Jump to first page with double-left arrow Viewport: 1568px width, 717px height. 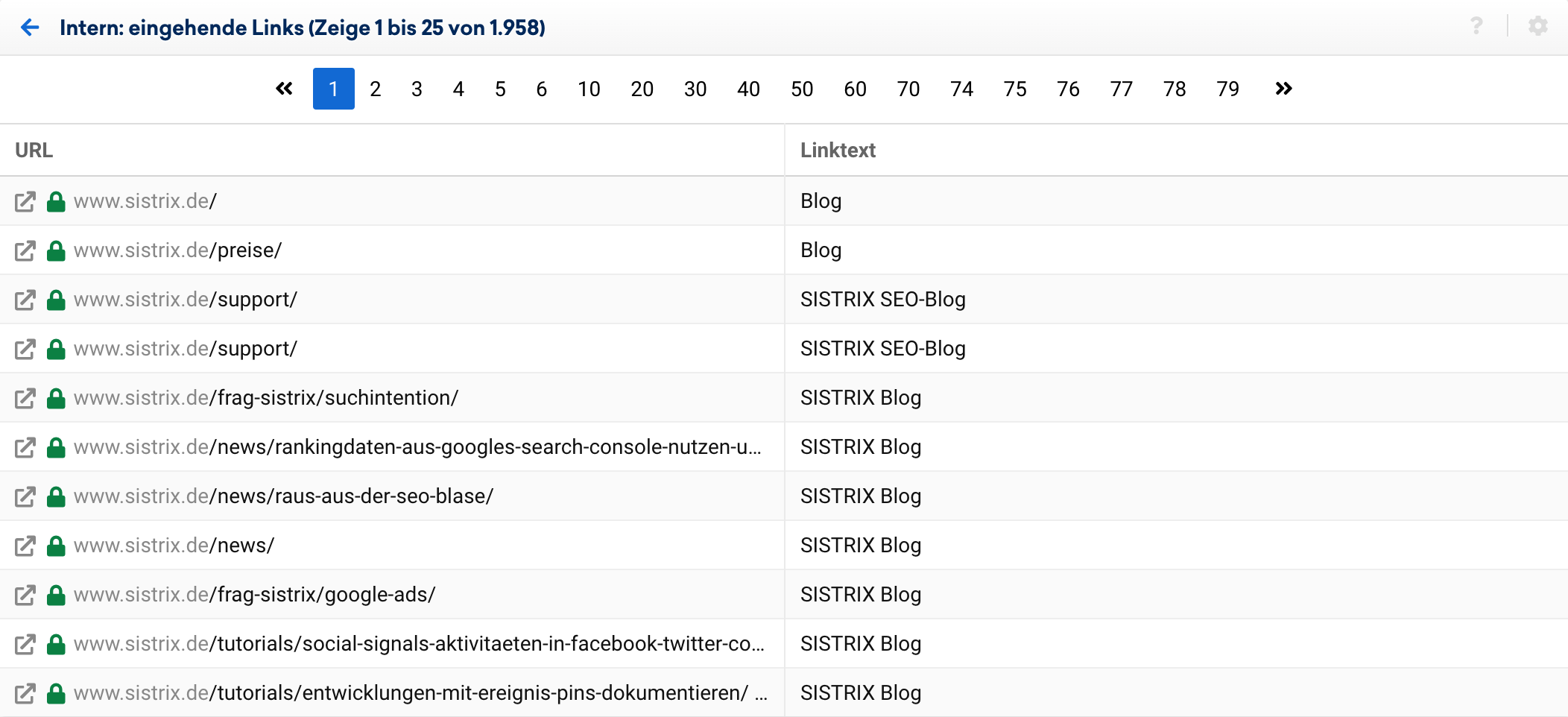[x=284, y=89]
